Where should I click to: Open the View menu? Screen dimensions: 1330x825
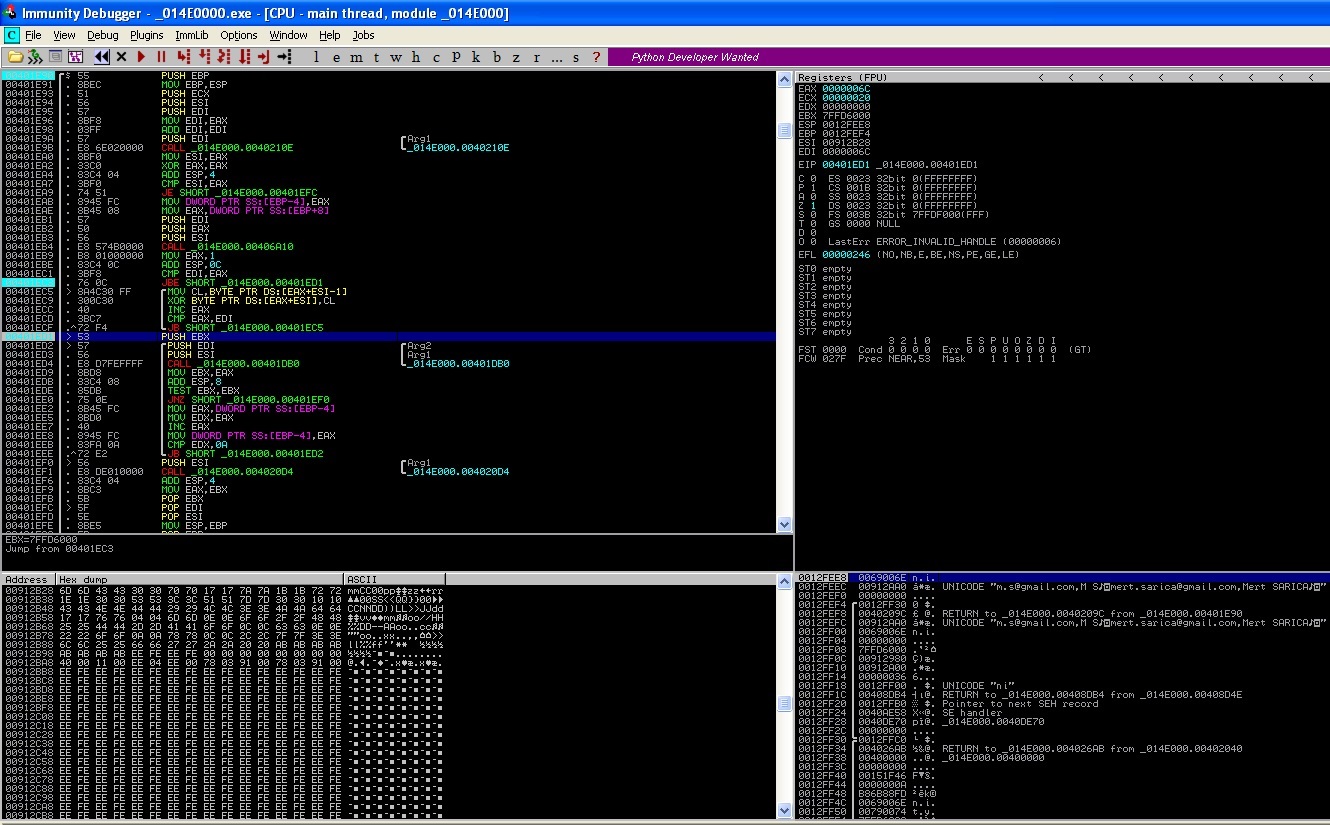click(x=64, y=35)
